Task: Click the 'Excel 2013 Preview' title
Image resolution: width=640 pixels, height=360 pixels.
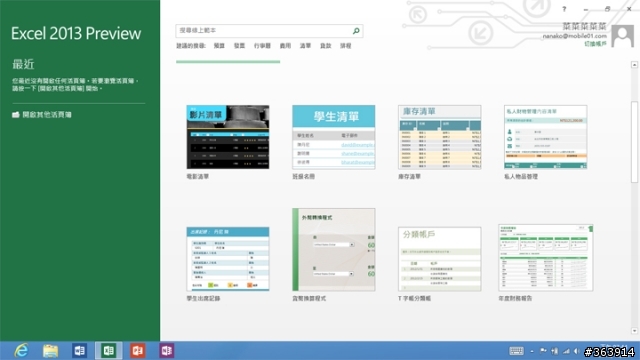Action: click(x=76, y=33)
